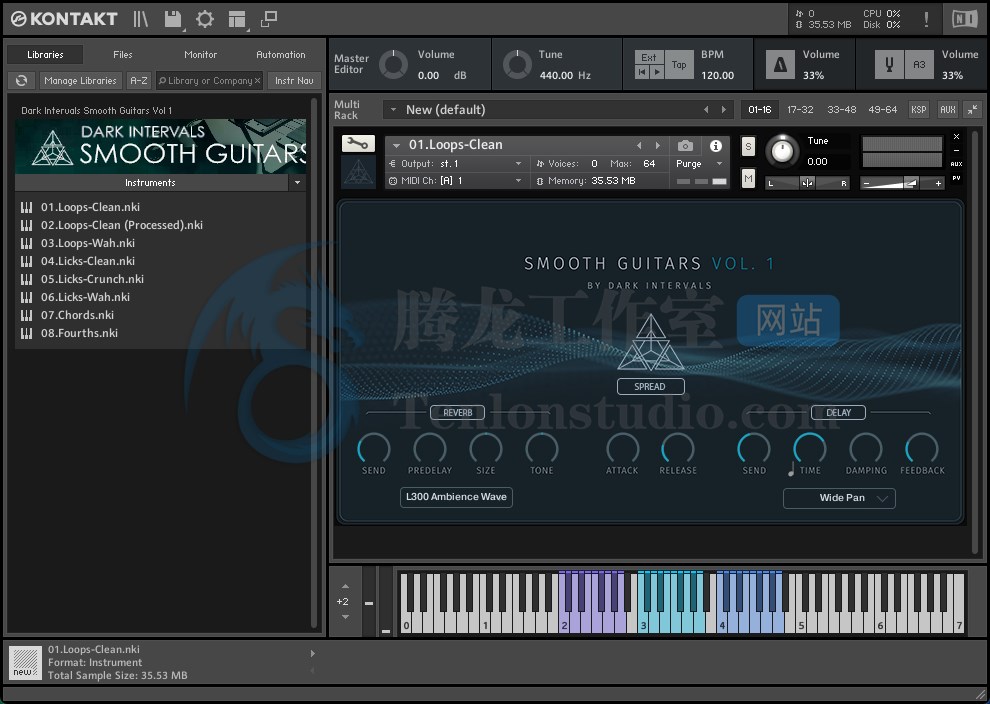Toggle the REVERB effect button
990x704 pixels.
click(x=457, y=412)
